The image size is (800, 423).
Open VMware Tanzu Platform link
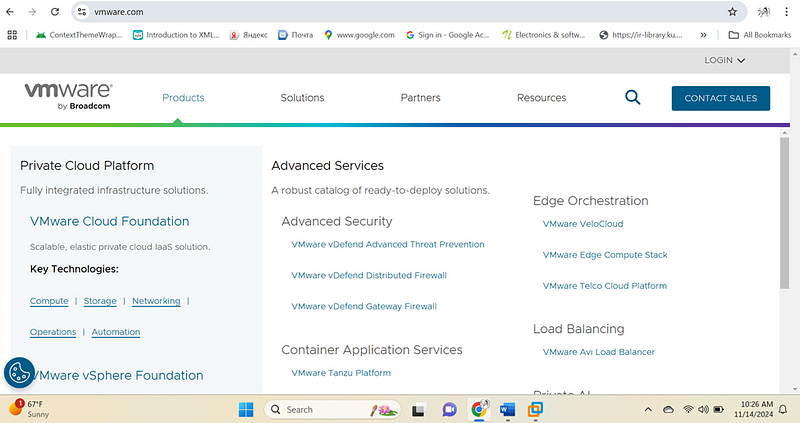click(341, 373)
